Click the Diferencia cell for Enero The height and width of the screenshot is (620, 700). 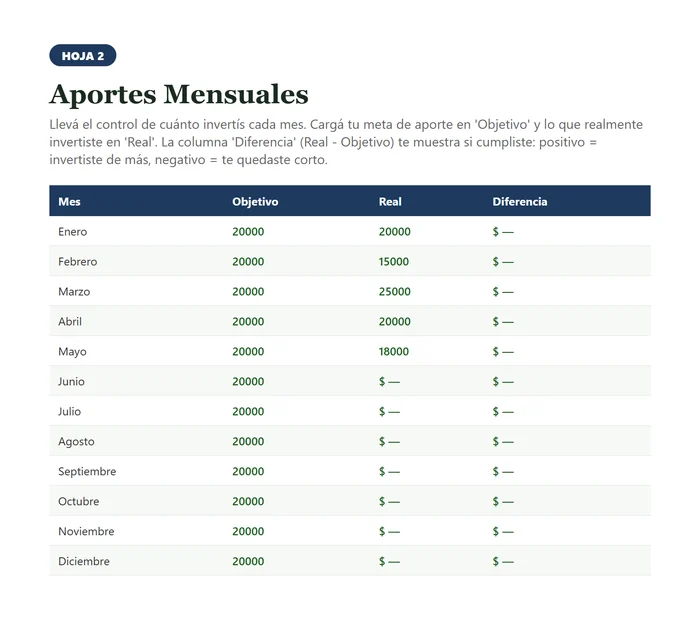point(503,232)
